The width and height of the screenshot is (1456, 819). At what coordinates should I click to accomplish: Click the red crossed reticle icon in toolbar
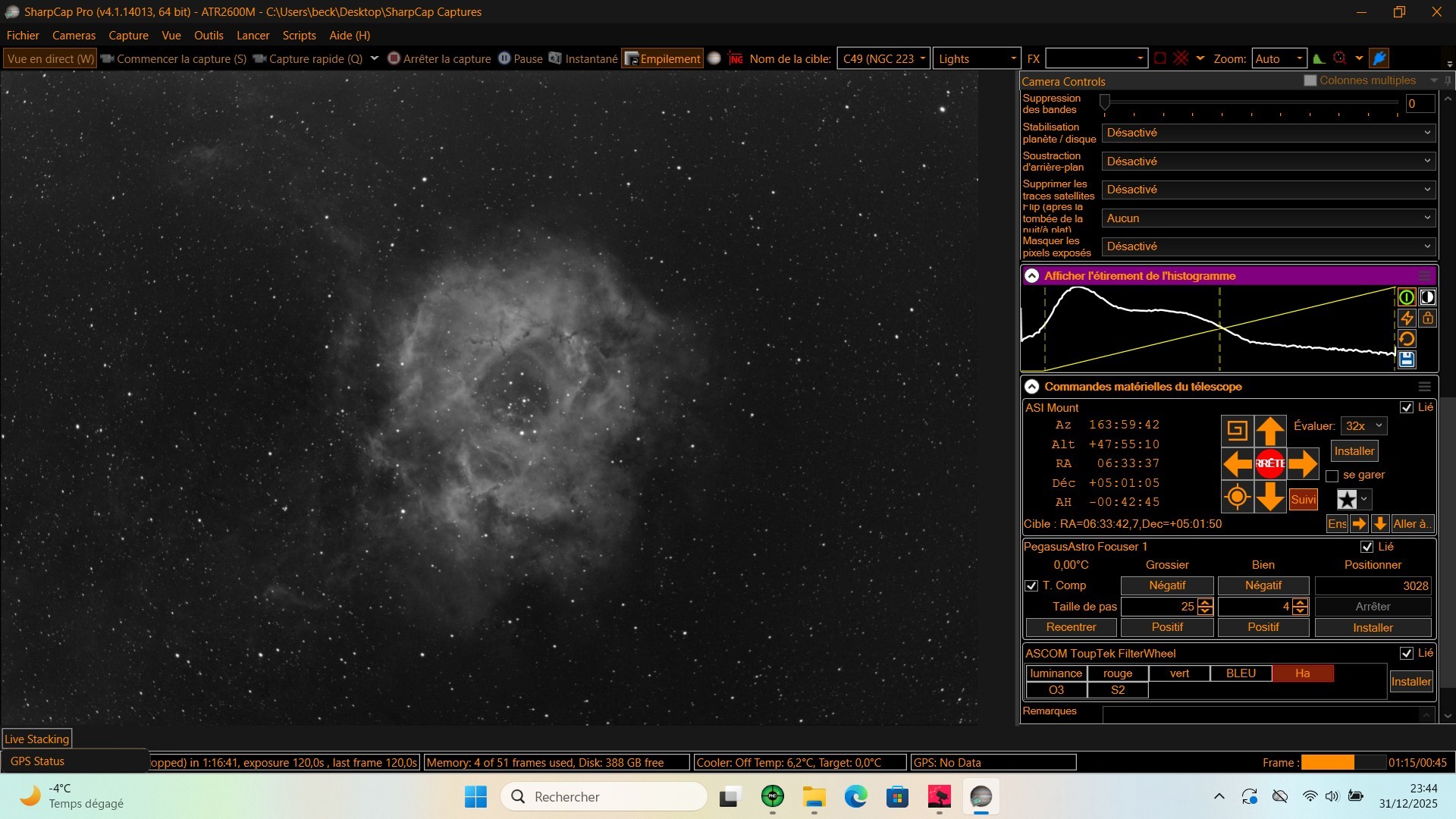pos(1181,58)
